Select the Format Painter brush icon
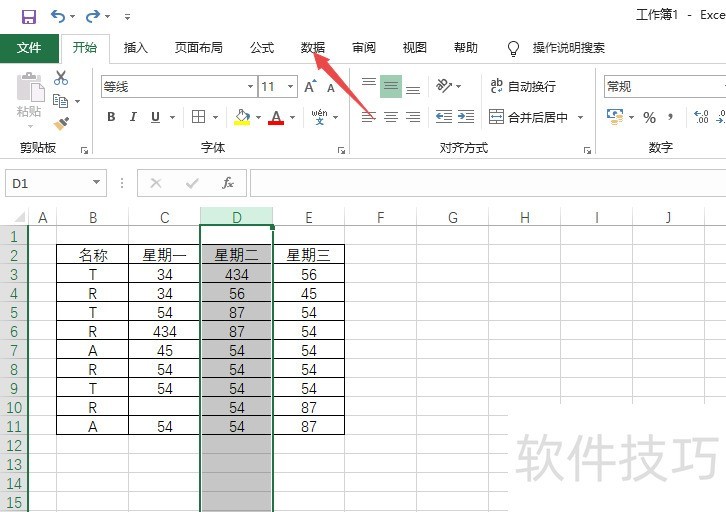This screenshot has width=726, height=512. click(61, 123)
